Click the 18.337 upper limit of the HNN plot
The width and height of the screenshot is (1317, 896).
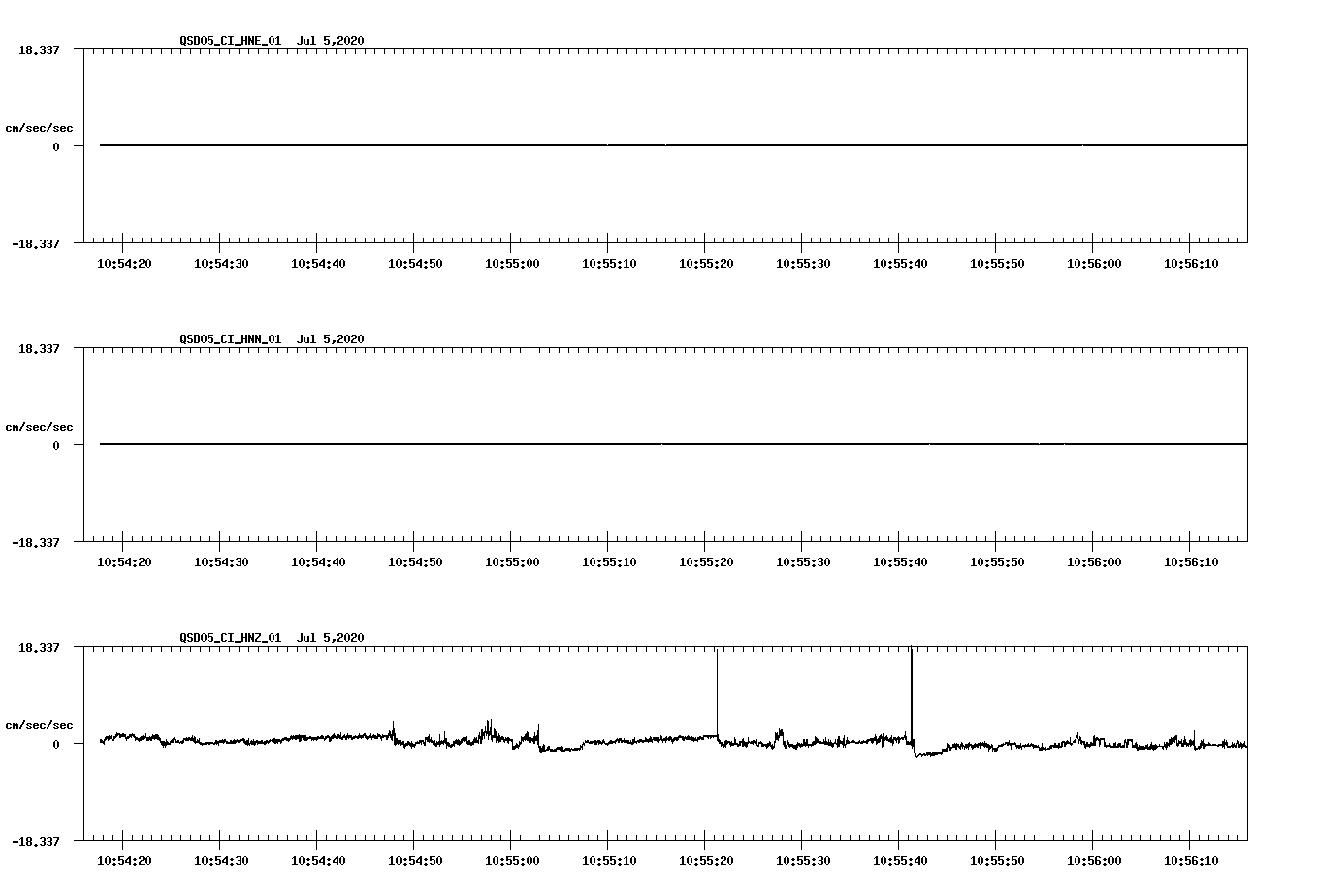(39, 349)
